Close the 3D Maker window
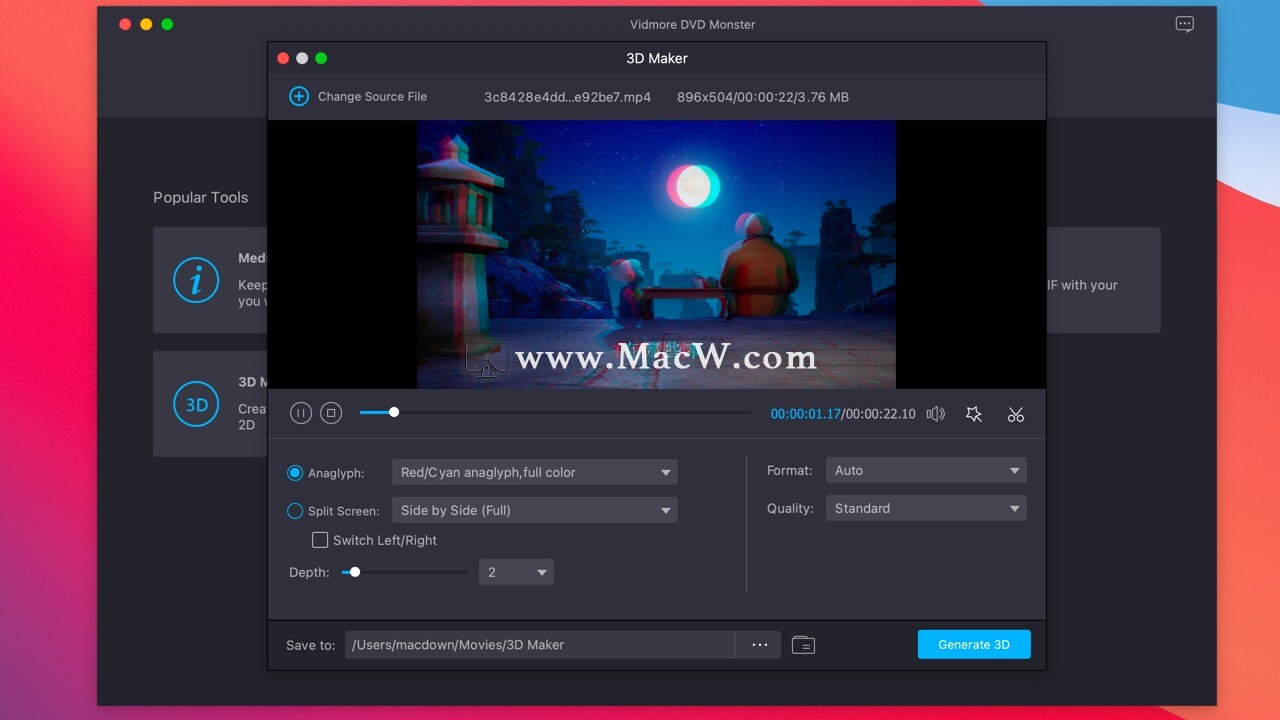This screenshot has width=1280, height=720. click(283, 58)
